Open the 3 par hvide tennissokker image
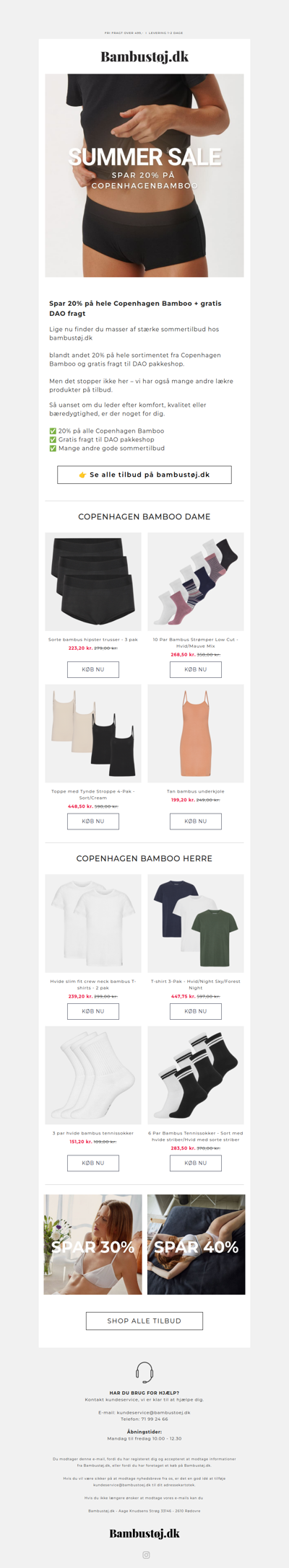 (93, 1075)
